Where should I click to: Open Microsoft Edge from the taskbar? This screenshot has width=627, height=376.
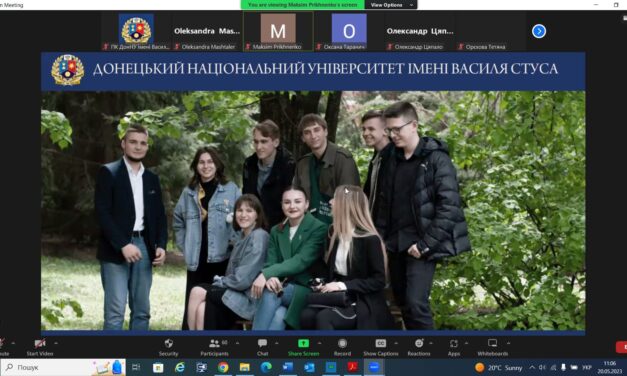tap(266, 367)
